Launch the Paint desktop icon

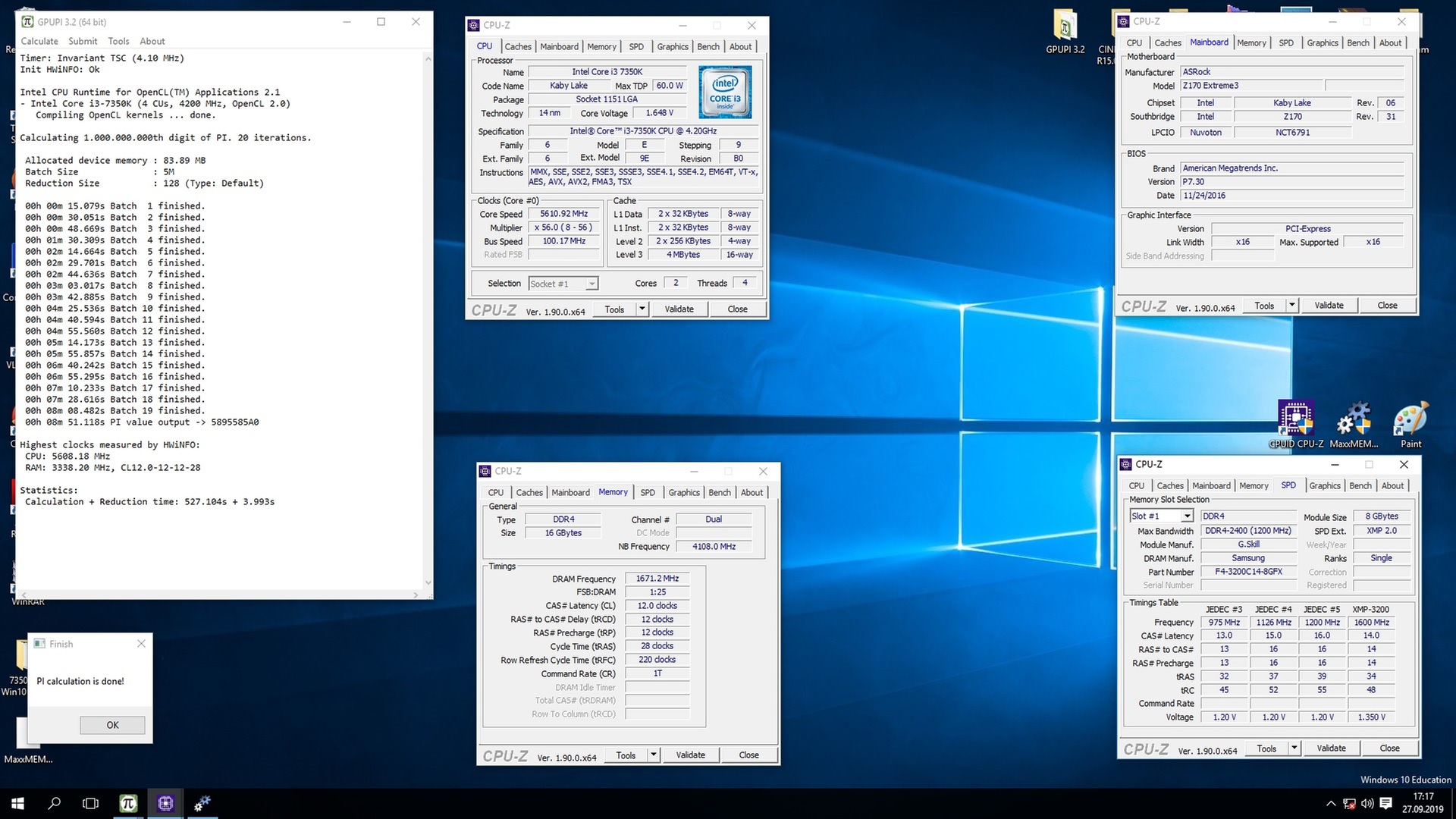click(x=1410, y=425)
